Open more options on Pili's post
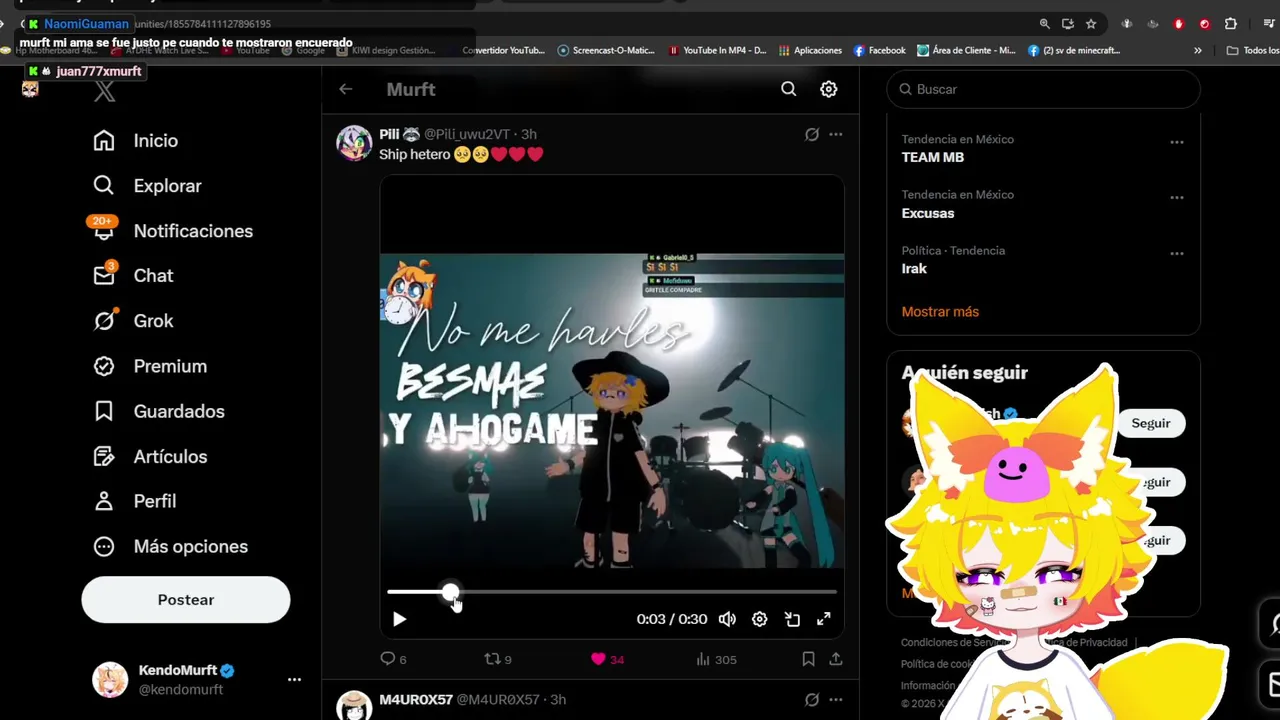 click(836, 134)
